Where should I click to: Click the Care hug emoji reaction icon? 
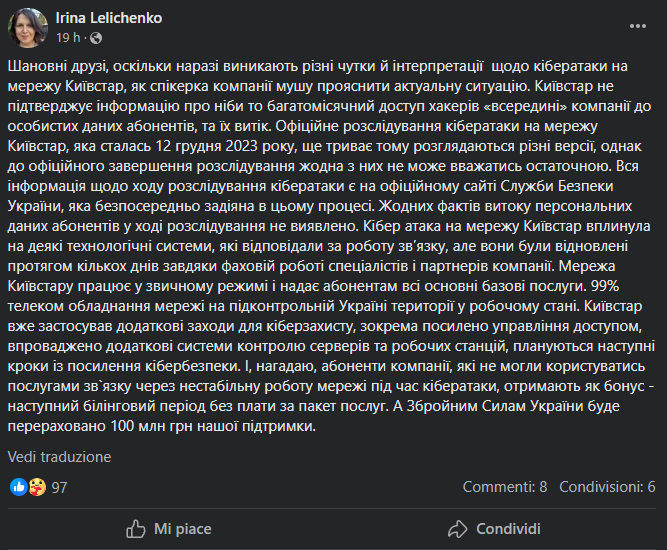click(35, 487)
